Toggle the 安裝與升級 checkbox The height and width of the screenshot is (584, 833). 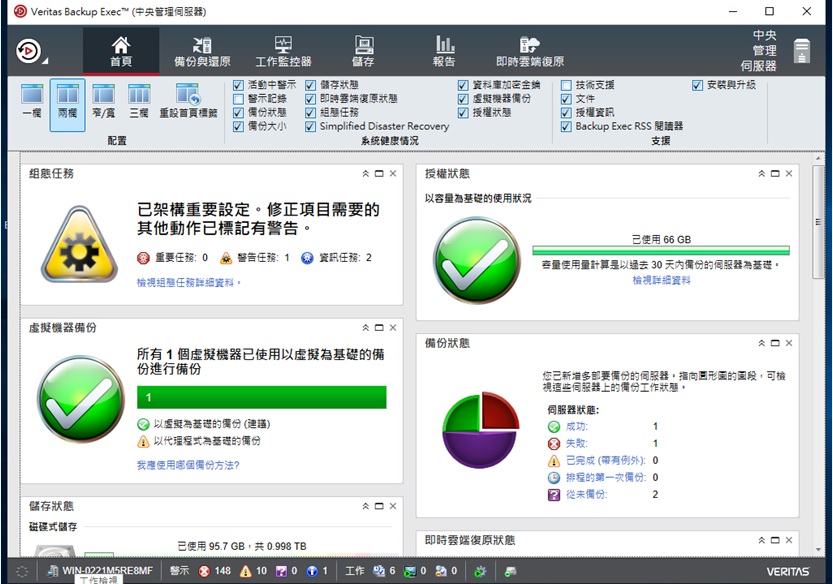point(698,85)
